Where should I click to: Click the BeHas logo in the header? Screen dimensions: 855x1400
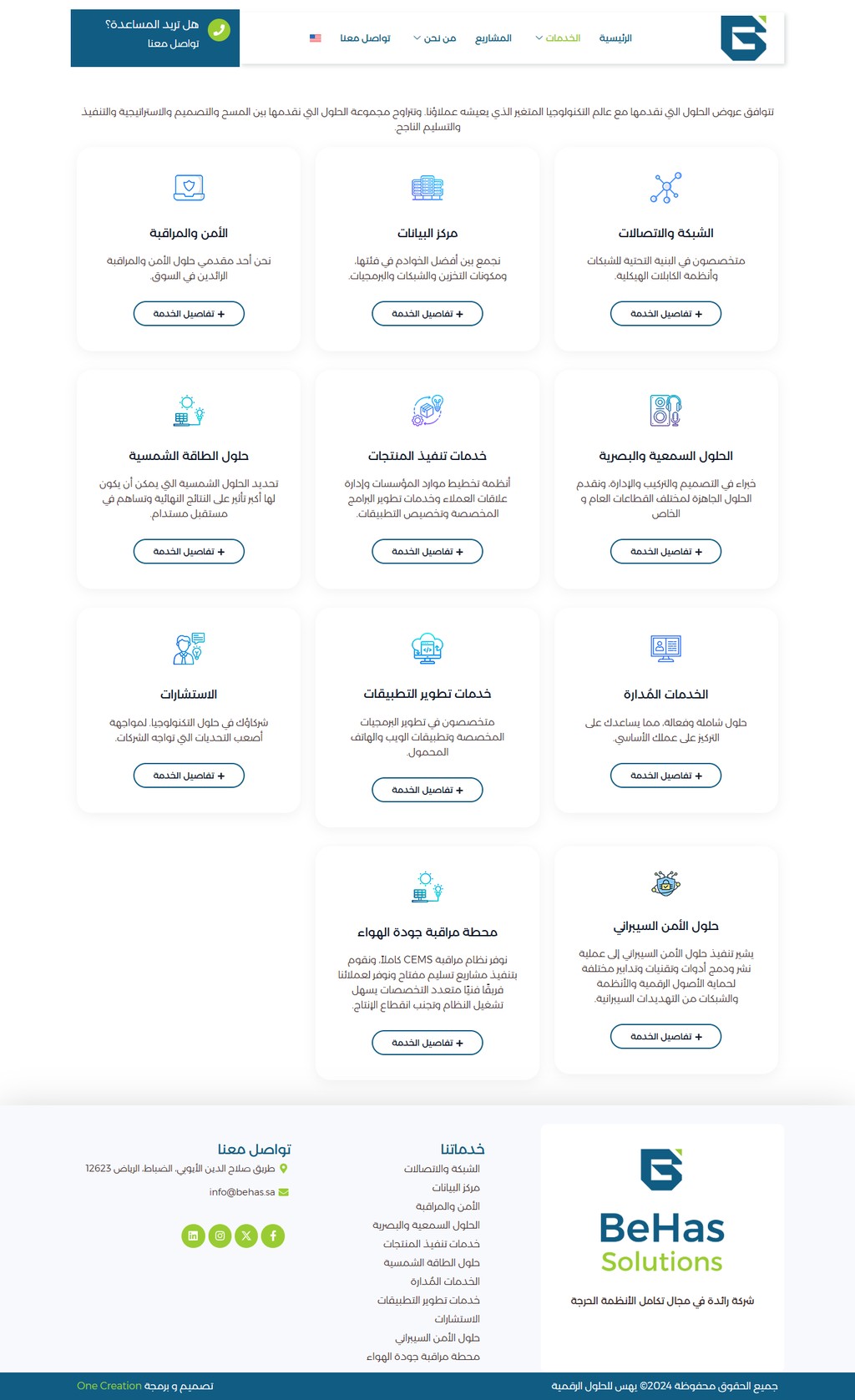click(743, 38)
